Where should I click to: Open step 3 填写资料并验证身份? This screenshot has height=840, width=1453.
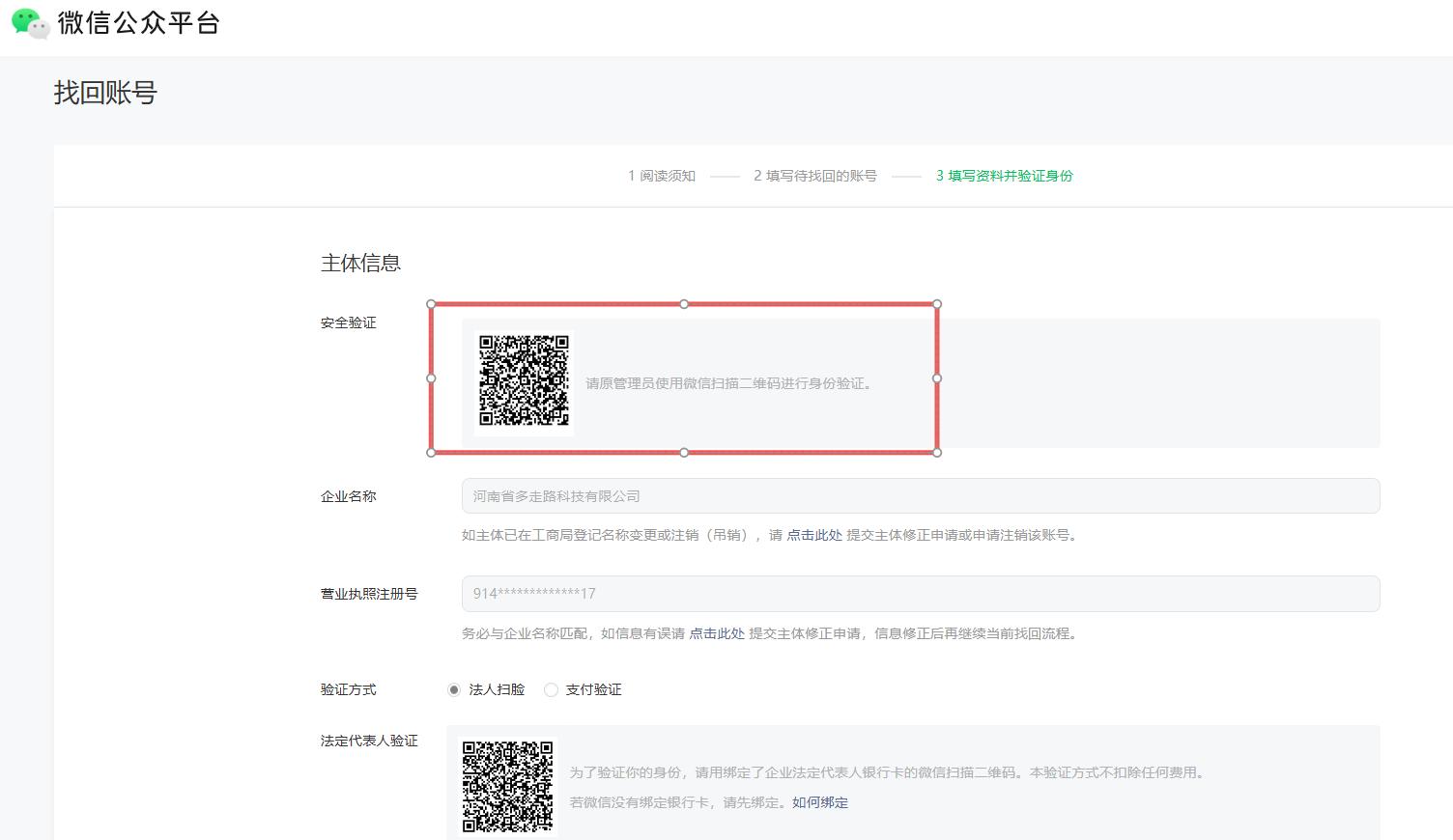(1005, 176)
